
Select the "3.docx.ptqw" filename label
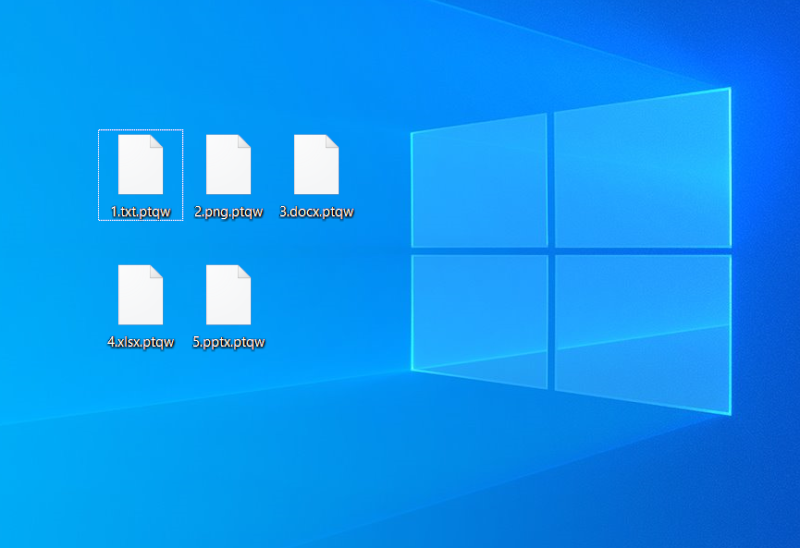tap(316, 212)
